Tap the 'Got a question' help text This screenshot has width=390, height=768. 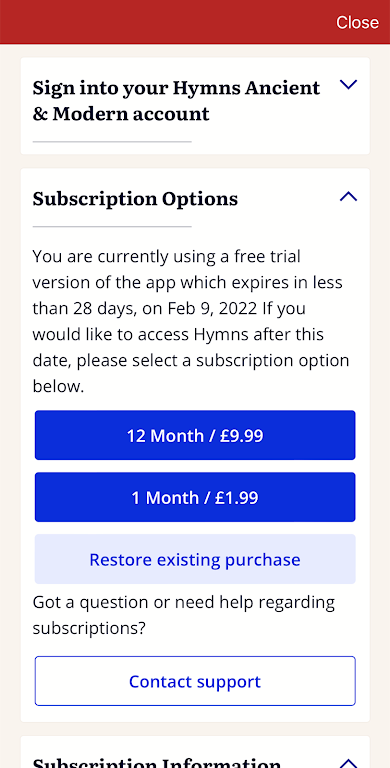(x=184, y=615)
